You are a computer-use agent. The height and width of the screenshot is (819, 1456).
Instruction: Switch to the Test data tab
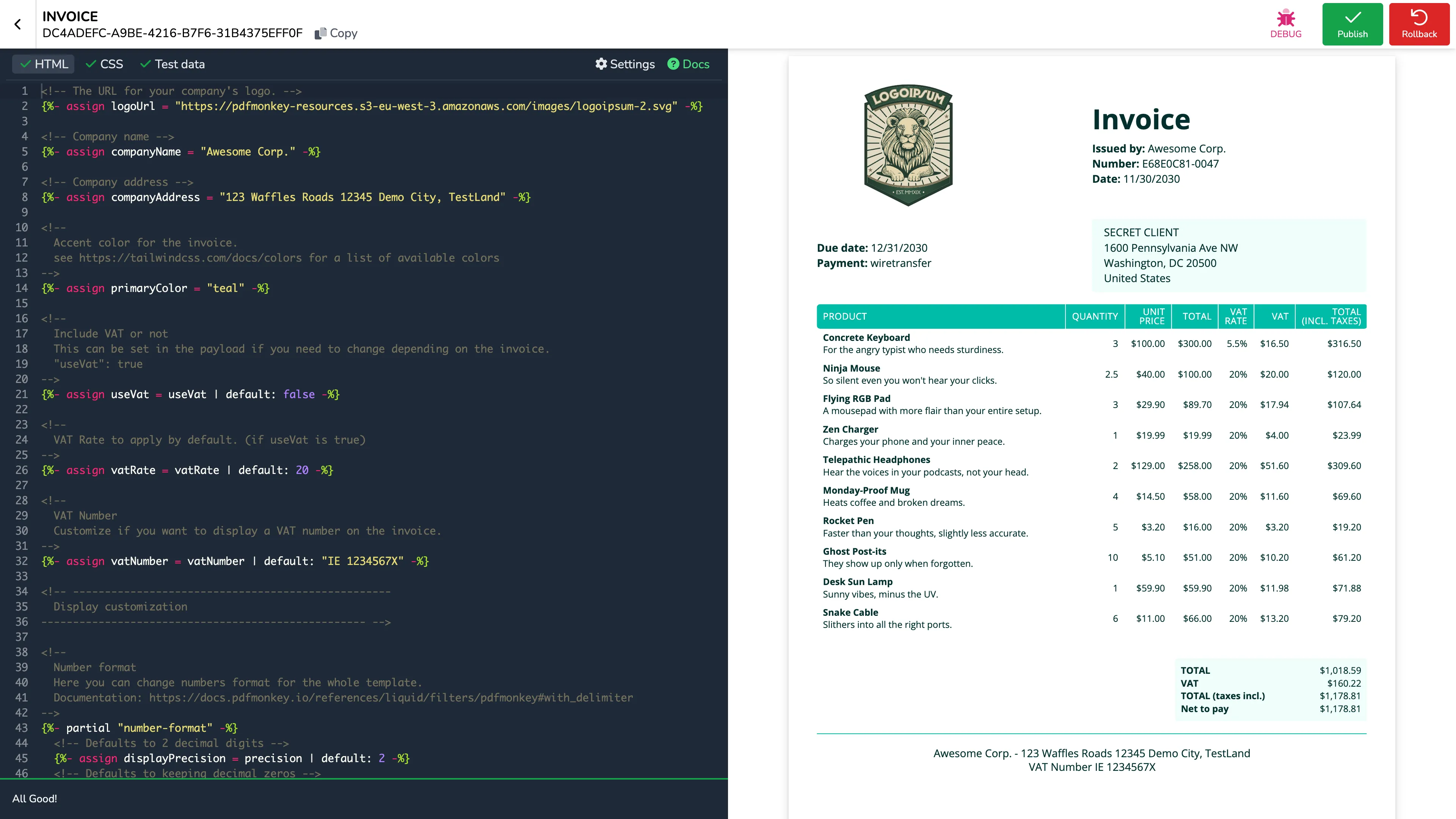point(180,64)
